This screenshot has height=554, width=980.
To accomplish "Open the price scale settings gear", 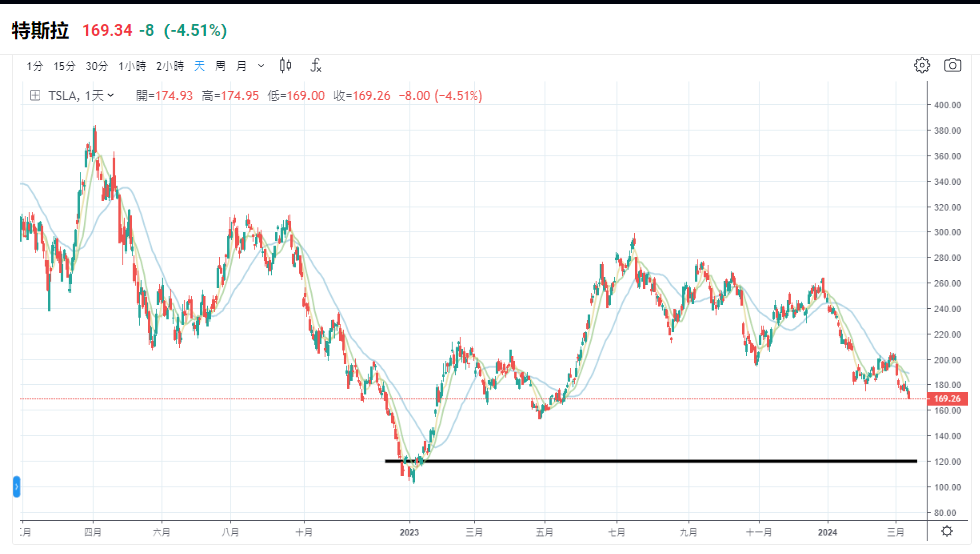I will tap(947, 531).
